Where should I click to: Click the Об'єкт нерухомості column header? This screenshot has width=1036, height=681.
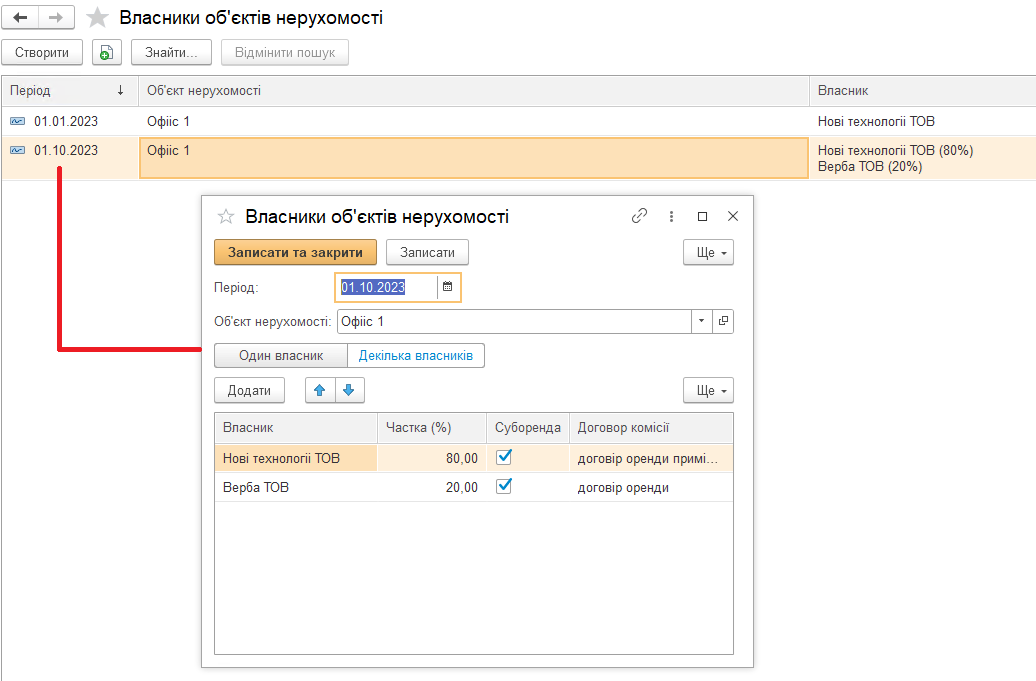tap(474, 90)
